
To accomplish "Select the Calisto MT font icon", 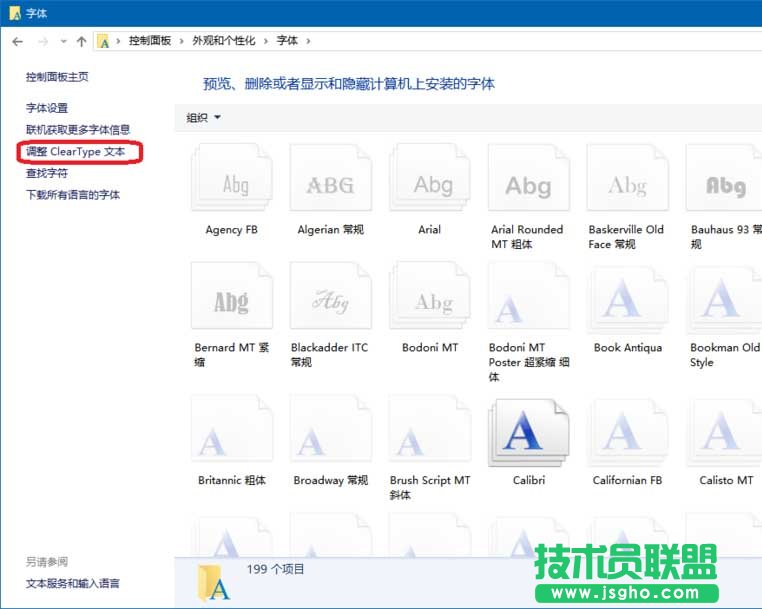I will click(x=724, y=432).
